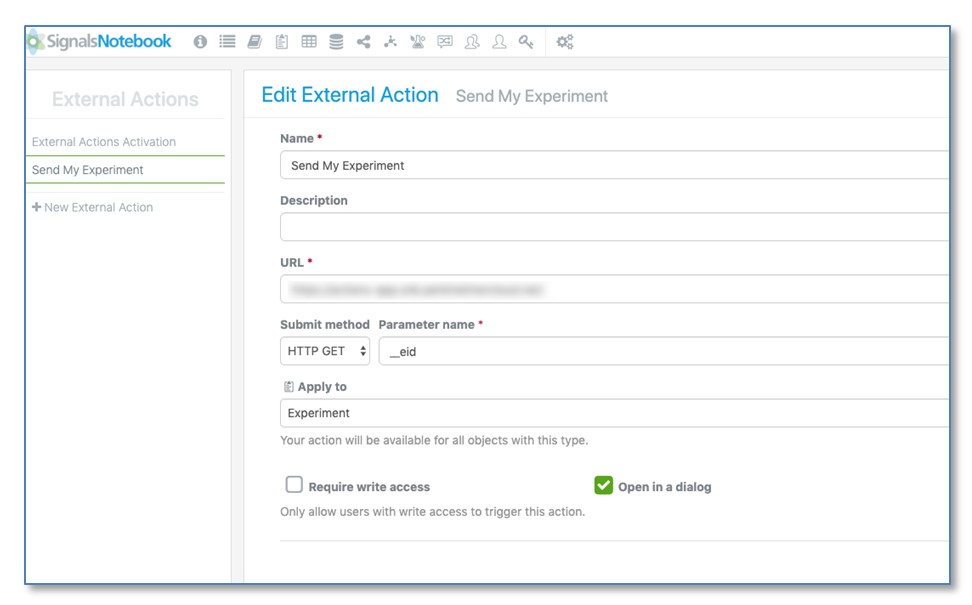Viewport: 972px width, 605px height.
Task: Click the notebook book icon
Action: (x=254, y=42)
